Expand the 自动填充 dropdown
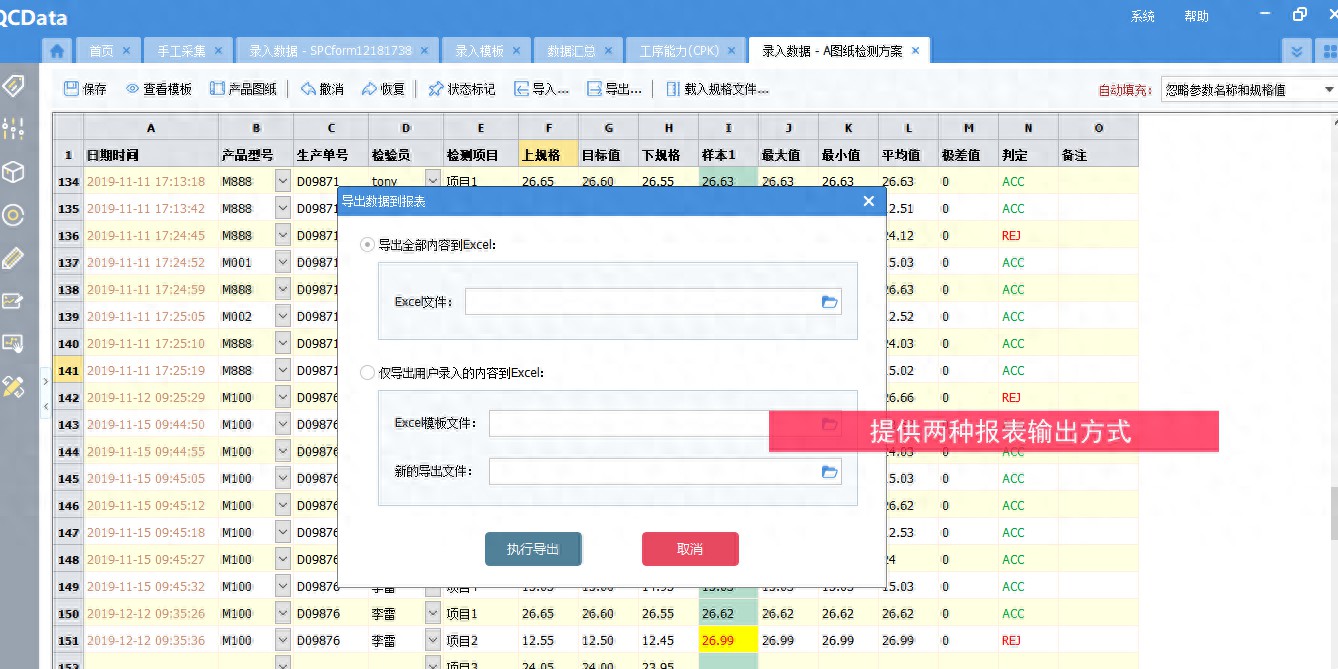The image size is (1338, 669). coord(1328,90)
